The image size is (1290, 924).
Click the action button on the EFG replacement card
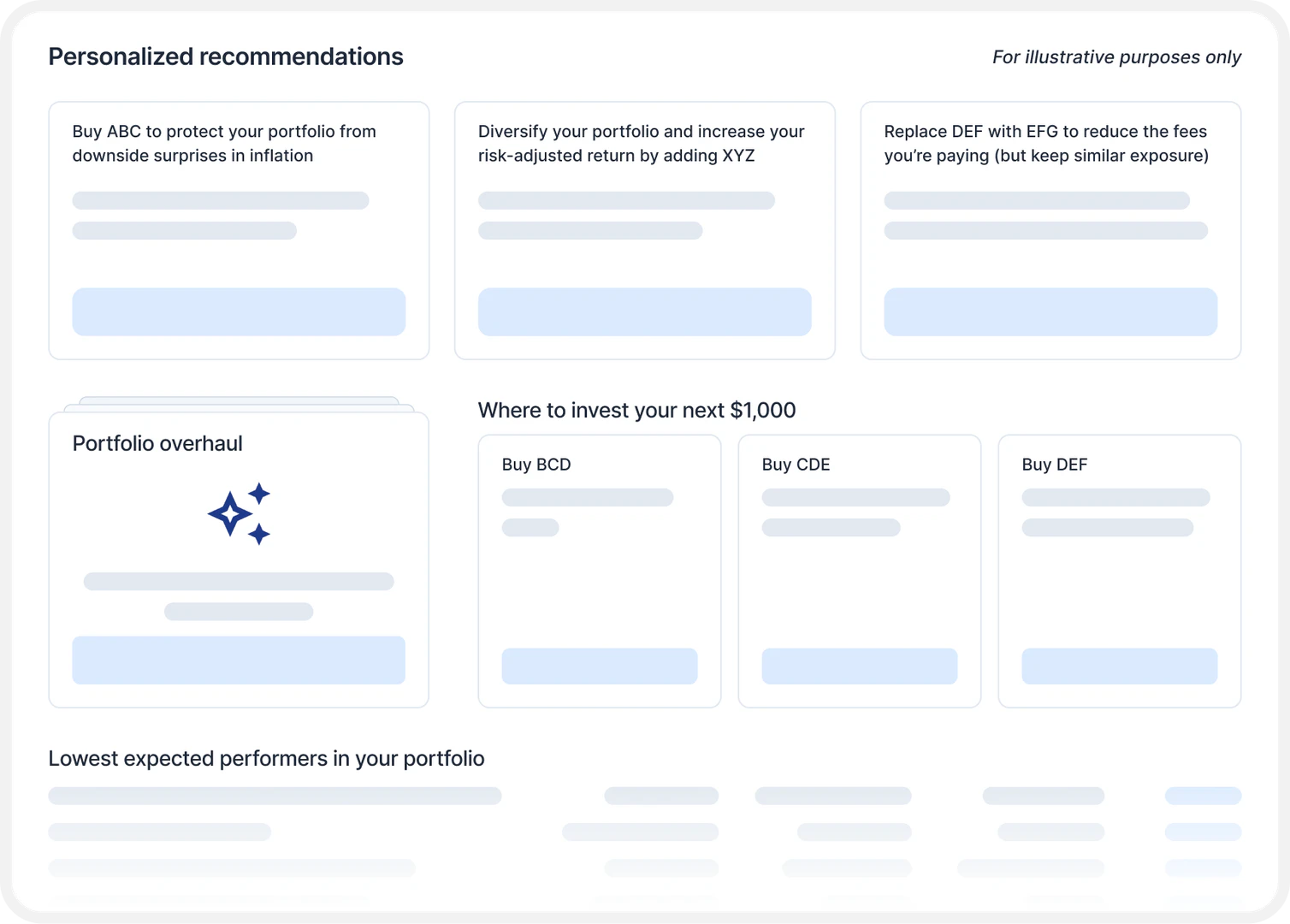tap(1050, 311)
